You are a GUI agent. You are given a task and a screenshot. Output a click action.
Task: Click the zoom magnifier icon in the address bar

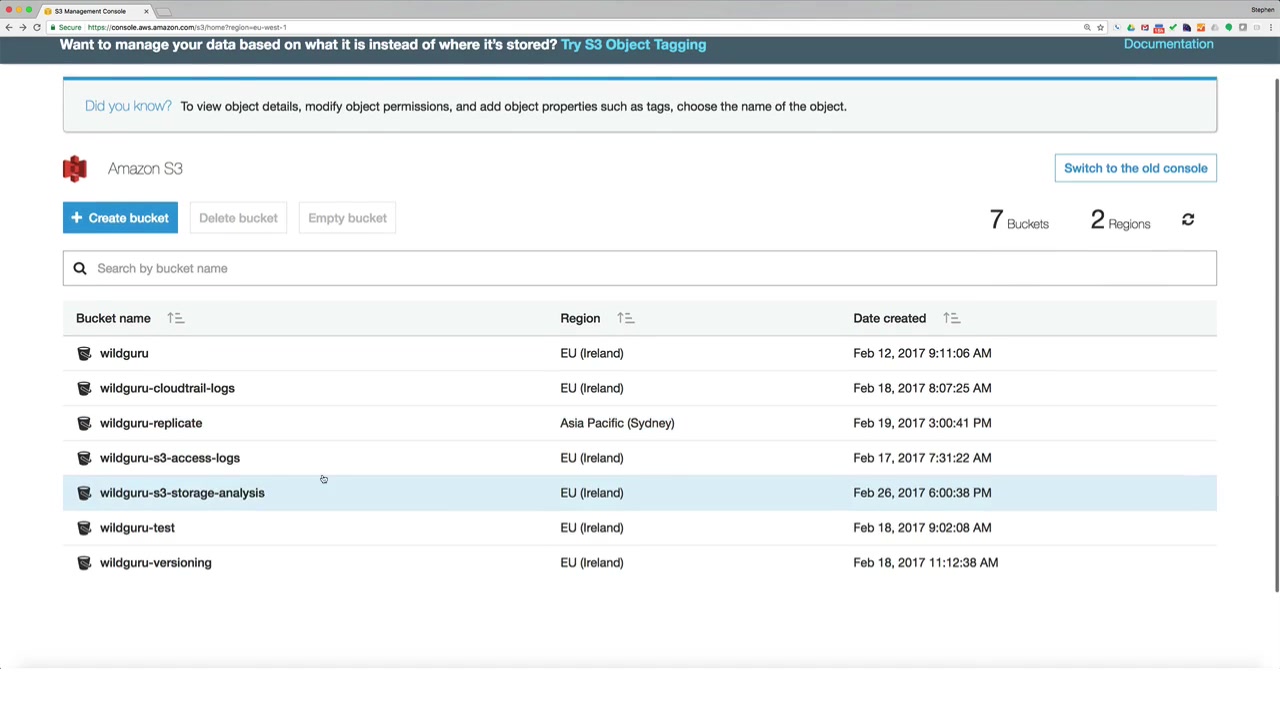point(1087,27)
